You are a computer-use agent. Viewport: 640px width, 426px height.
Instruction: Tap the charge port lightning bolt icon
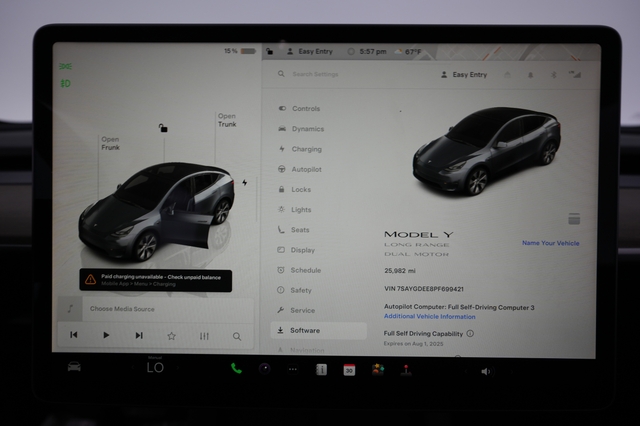click(x=244, y=182)
